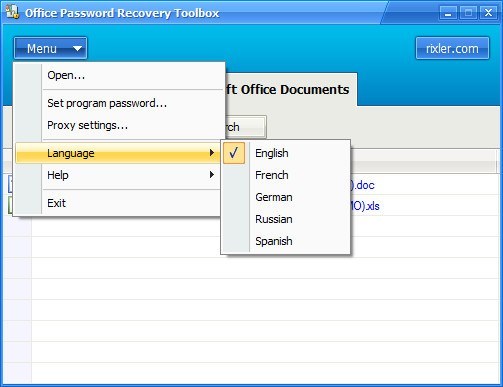Select the Office Documents tab
This screenshot has height=387, width=503.
tap(291, 89)
